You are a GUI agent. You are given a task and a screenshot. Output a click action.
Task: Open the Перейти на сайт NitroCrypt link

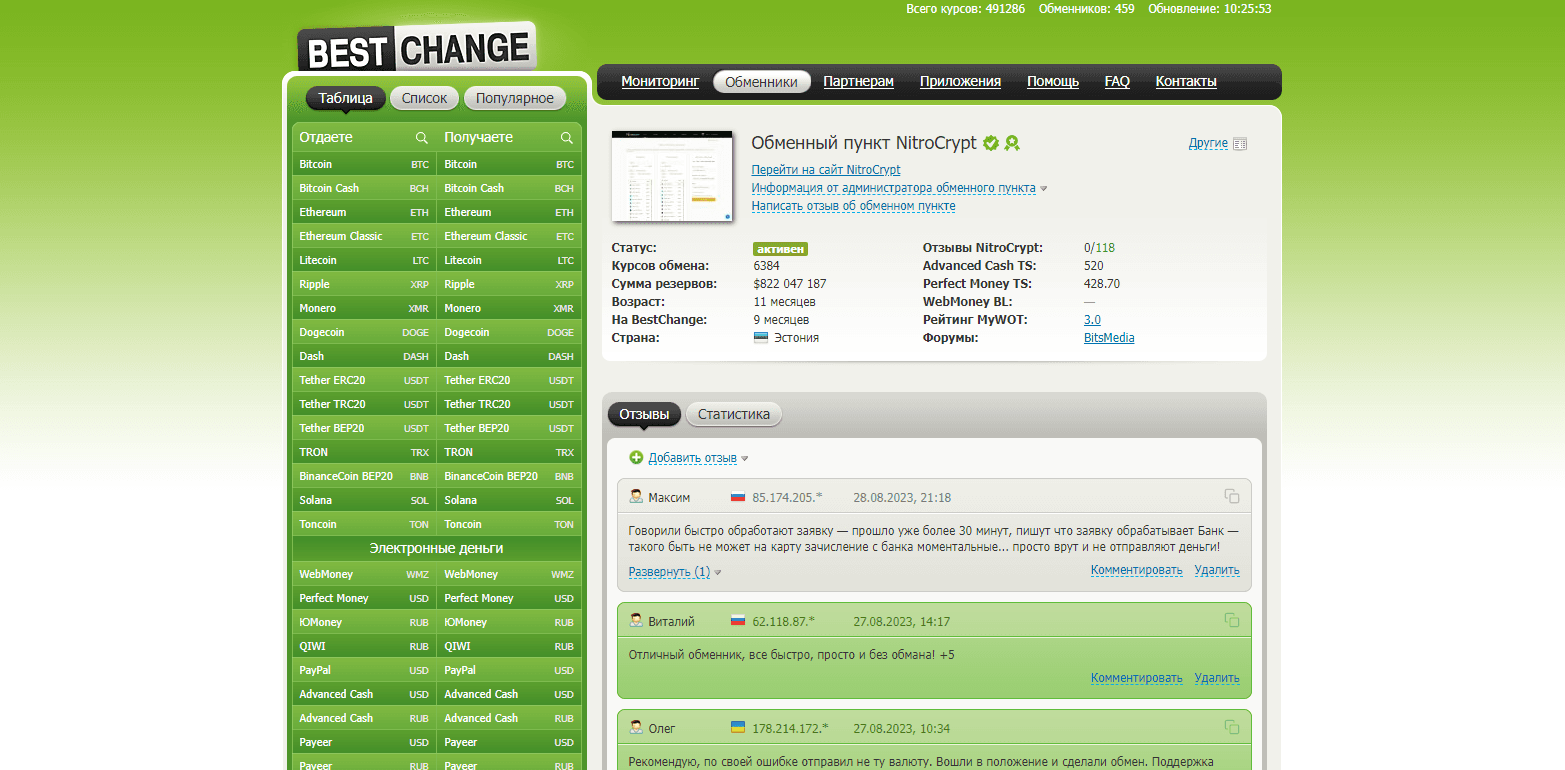pyautogui.click(x=825, y=170)
